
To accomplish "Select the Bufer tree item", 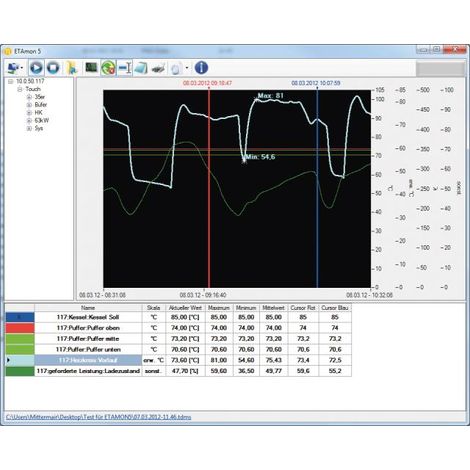I will point(41,105).
